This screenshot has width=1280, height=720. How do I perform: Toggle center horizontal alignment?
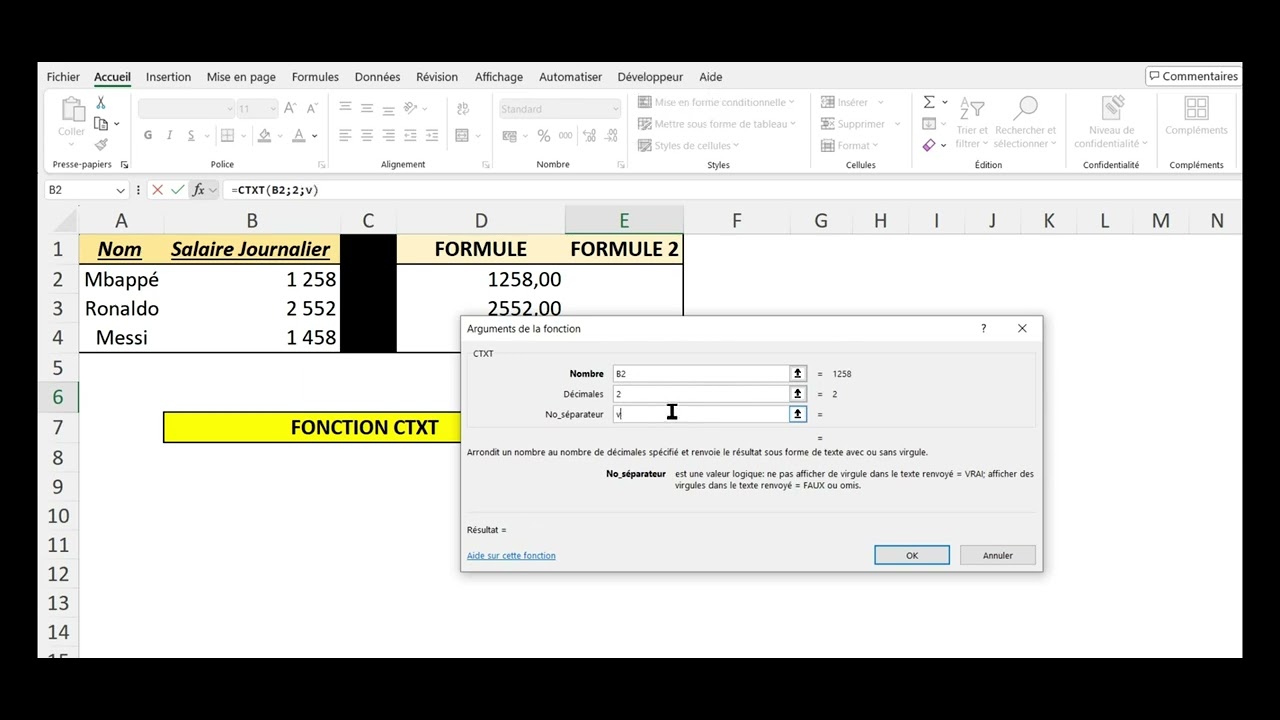click(367, 135)
